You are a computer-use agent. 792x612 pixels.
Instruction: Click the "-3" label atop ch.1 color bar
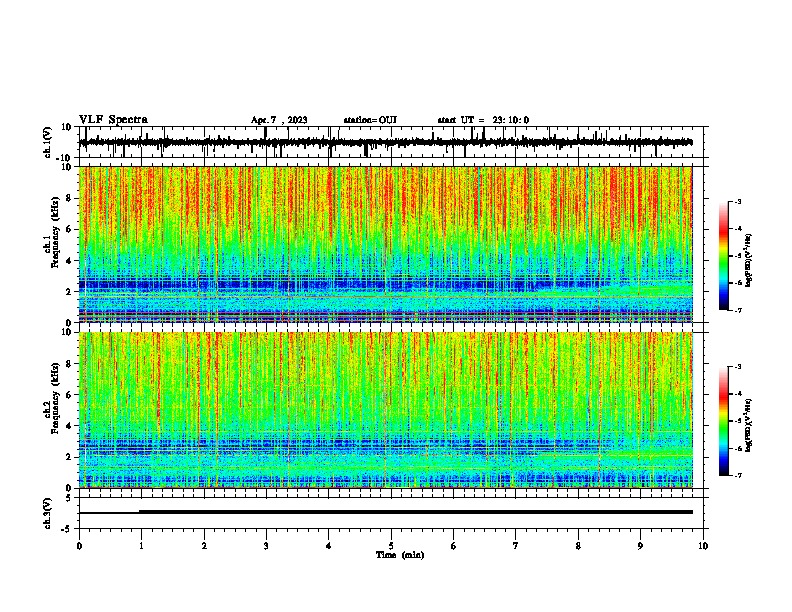pos(737,201)
